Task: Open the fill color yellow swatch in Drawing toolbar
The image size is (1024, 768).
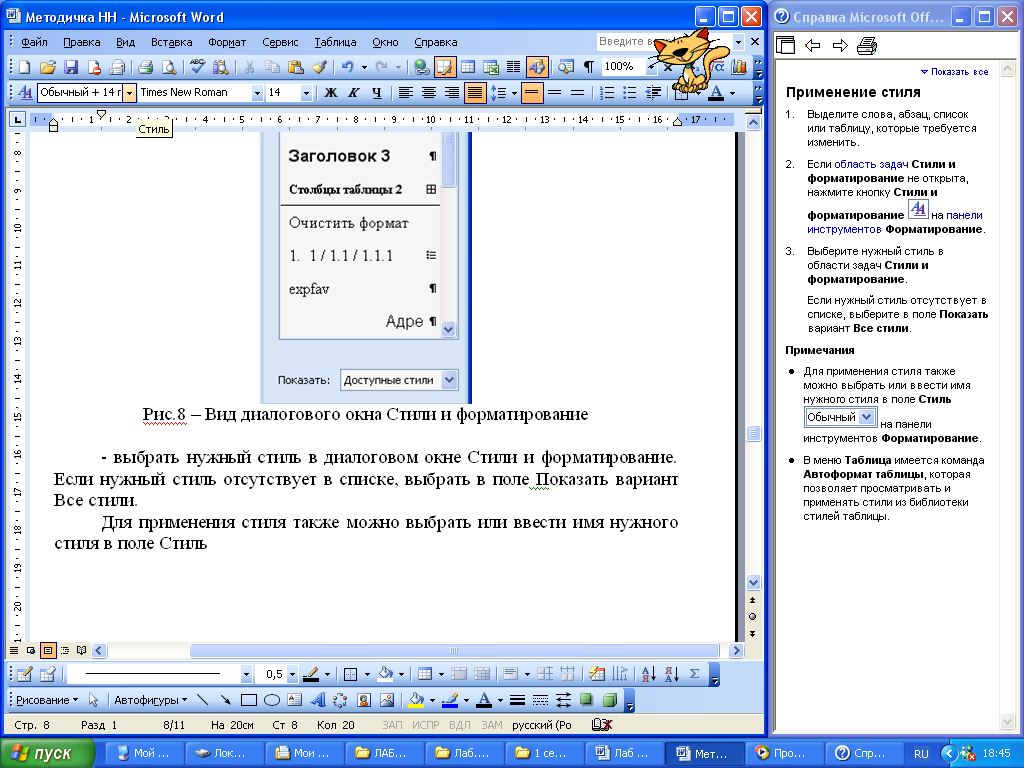Action: pyautogui.click(x=416, y=700)
